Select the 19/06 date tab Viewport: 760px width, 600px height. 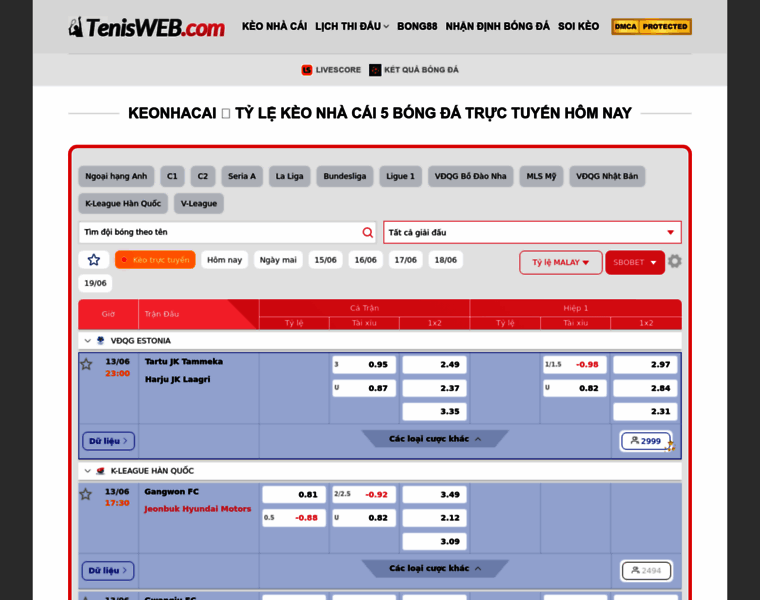(x=95, y=283)
